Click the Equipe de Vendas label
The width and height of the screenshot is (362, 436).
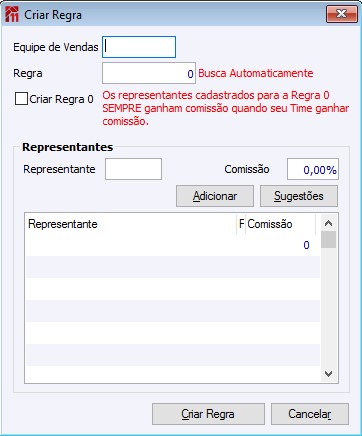(56, 47)
